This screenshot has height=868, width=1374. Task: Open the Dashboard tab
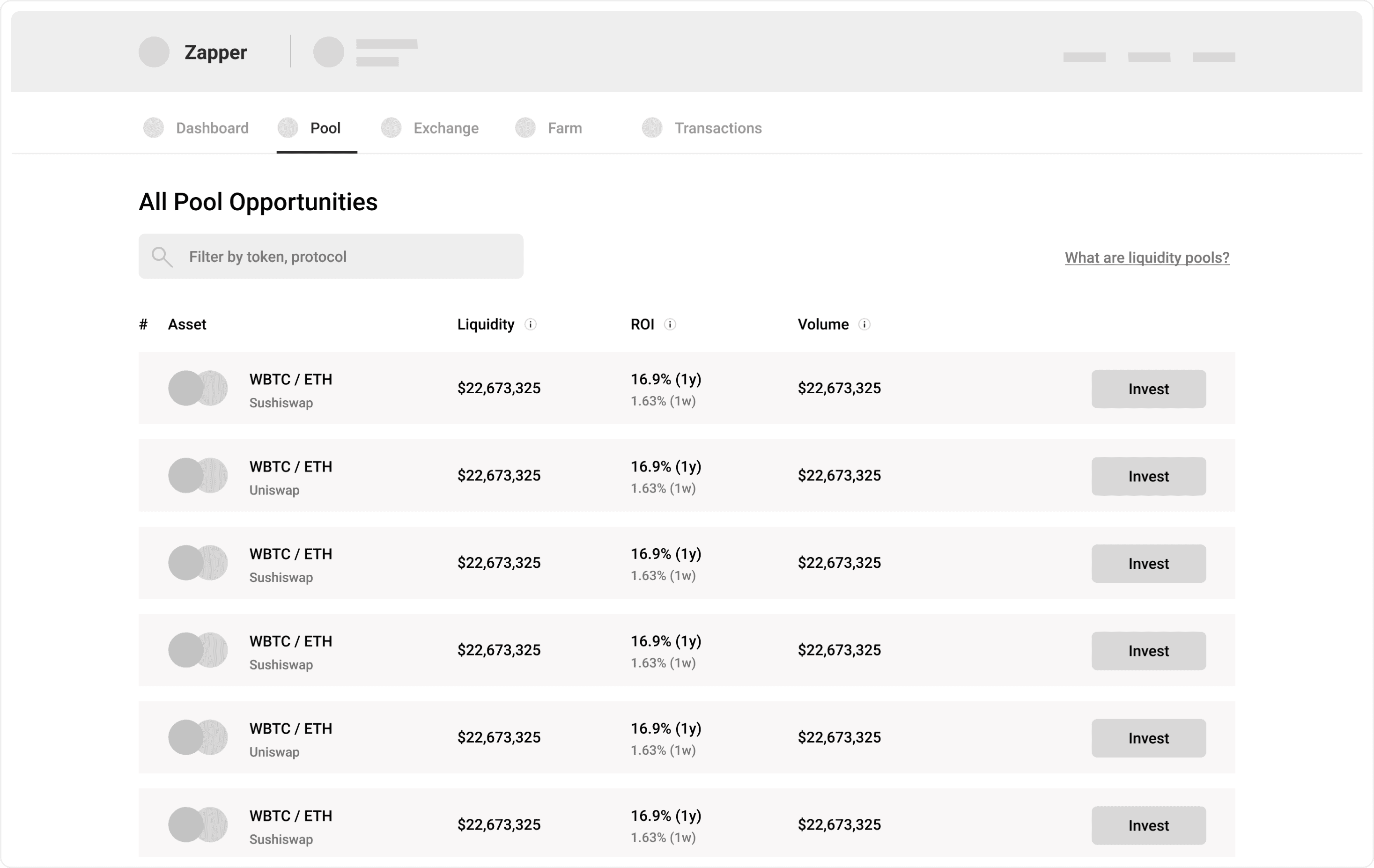212,128
